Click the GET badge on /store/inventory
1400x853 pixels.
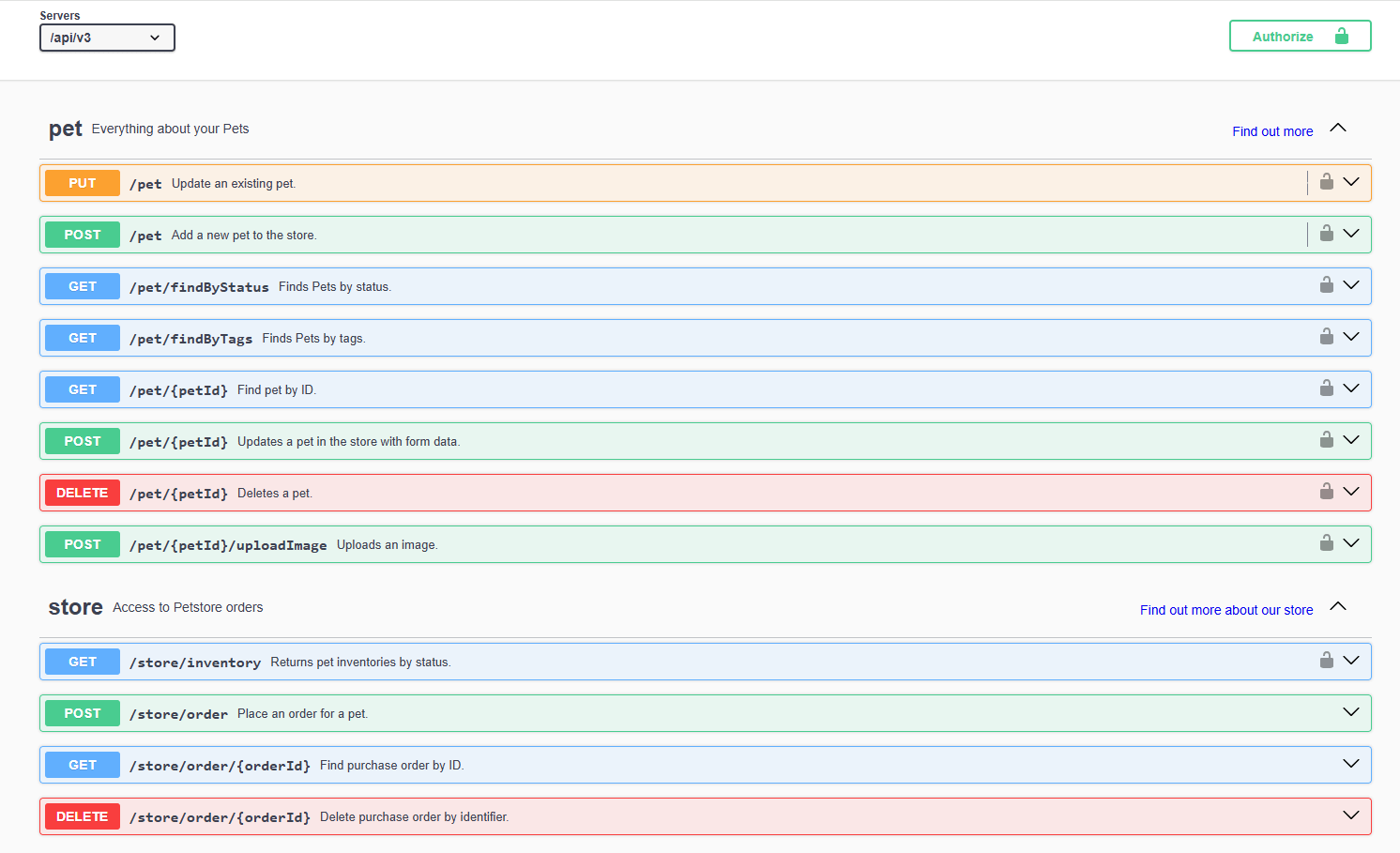click(x=82, y=661)
